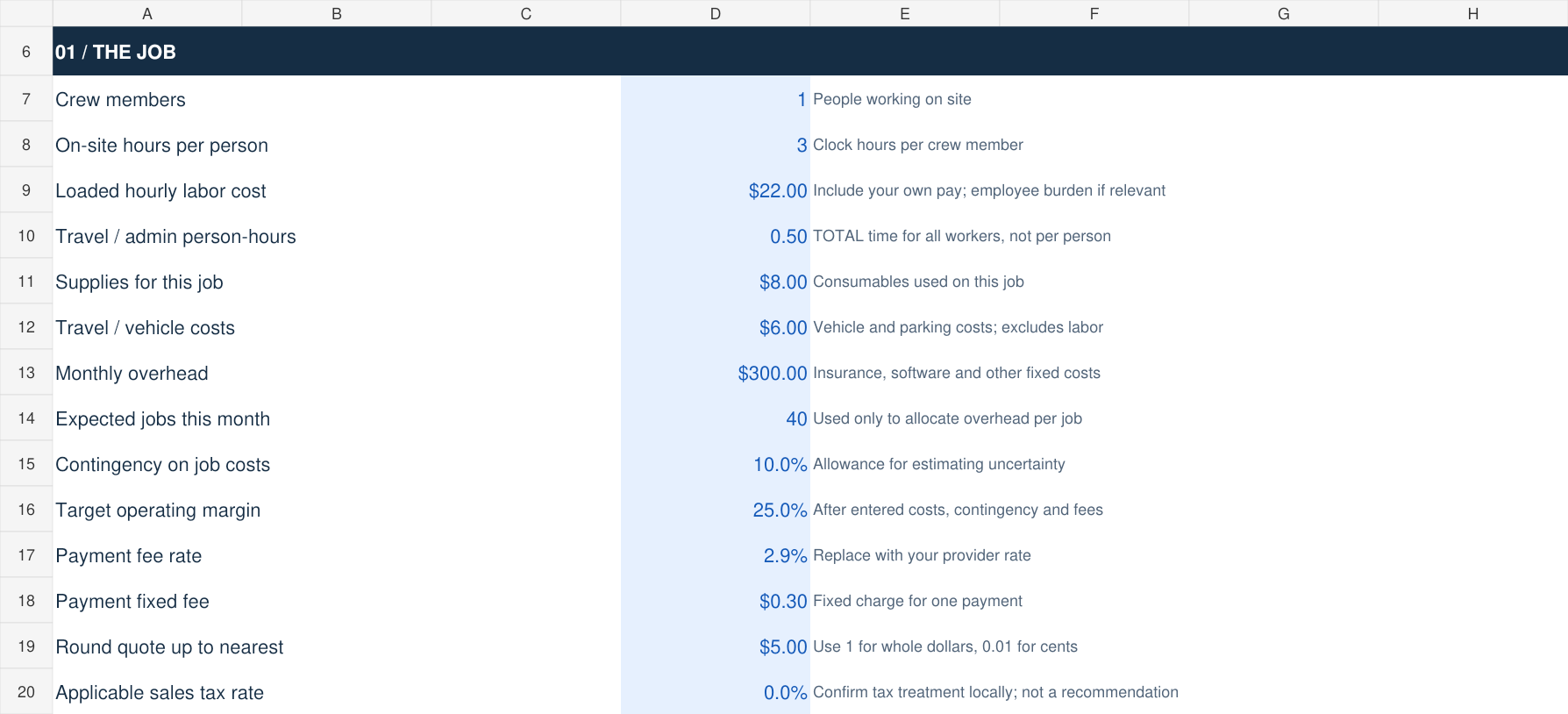Select column D header
Screen dimensions: 1568x714
point(716,13)
